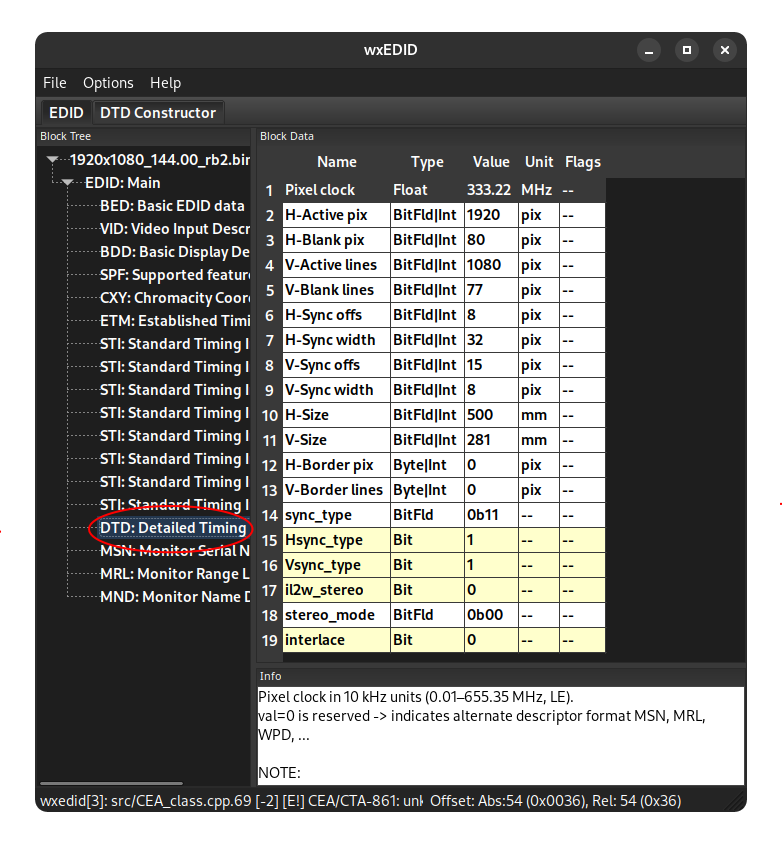
Task: Select the V-Border lines value cell
Action: tap(491, 490)
